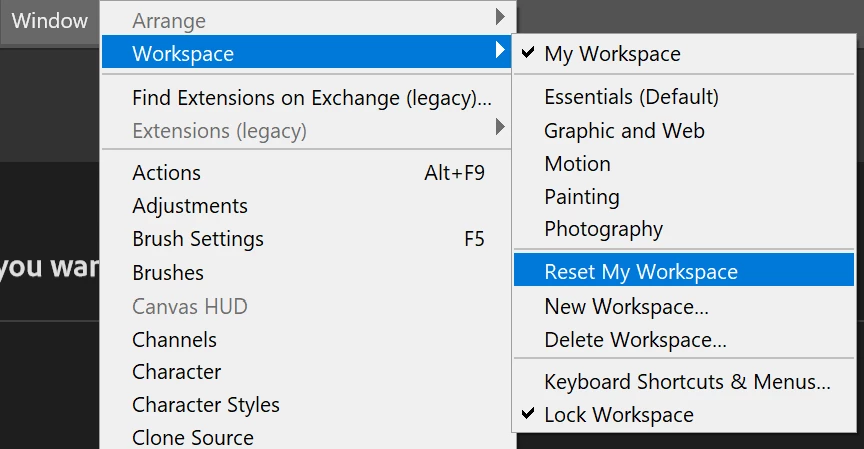864x449 pixels.
Task: Click Reset My Workspace
Action: [641, 272]
